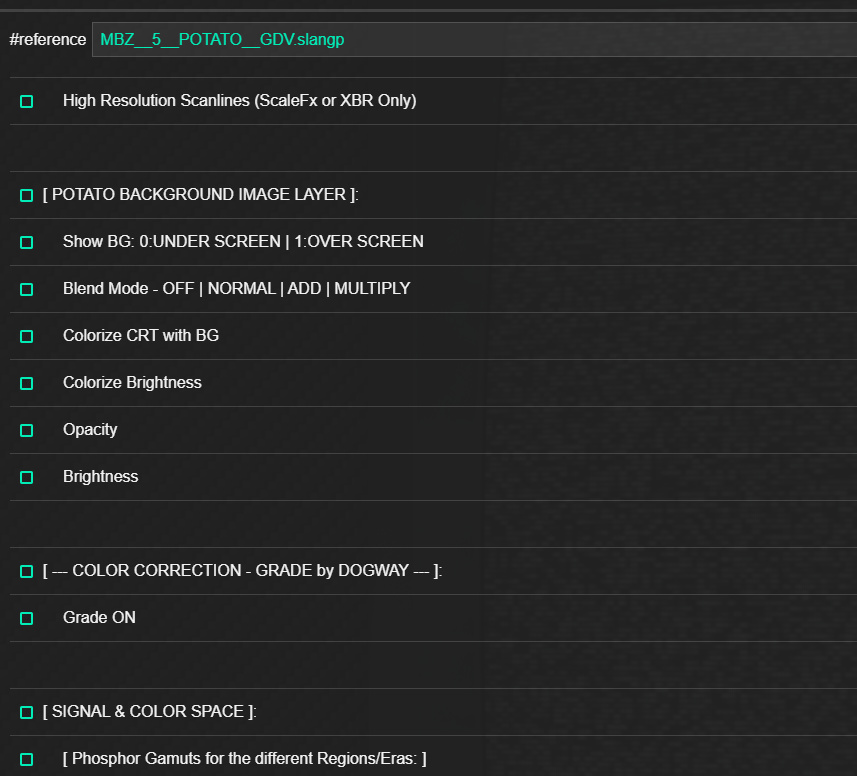Click the POTATO BACKGROUND IMAGE LAYER heading
This screenshot has width=857, height=776.
click(200, 195)
